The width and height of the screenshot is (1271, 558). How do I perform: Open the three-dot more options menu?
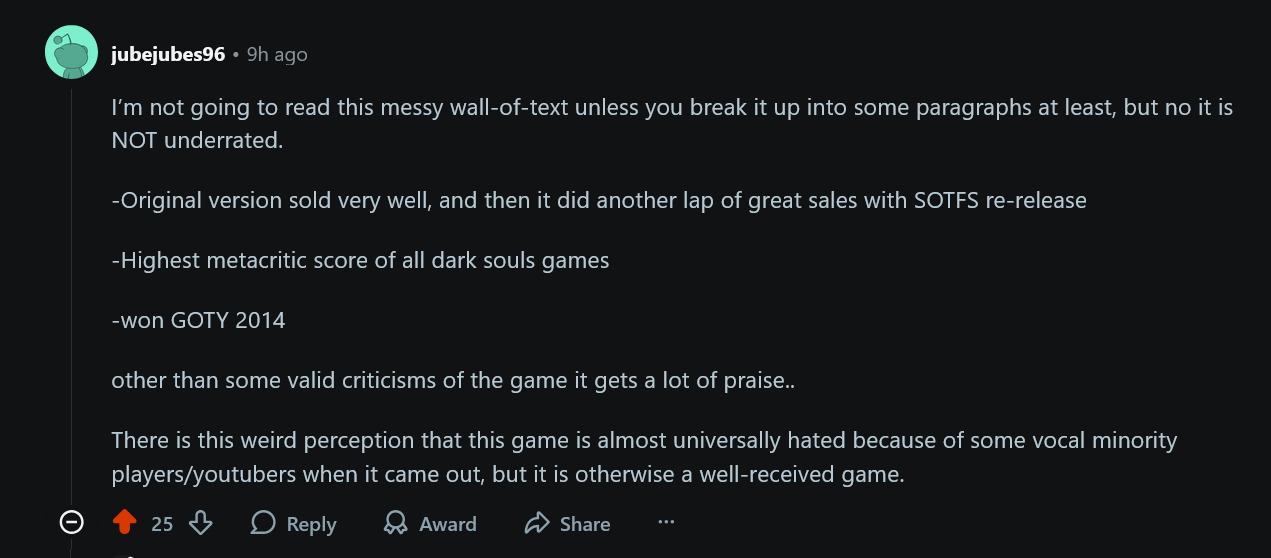(666, 522)
